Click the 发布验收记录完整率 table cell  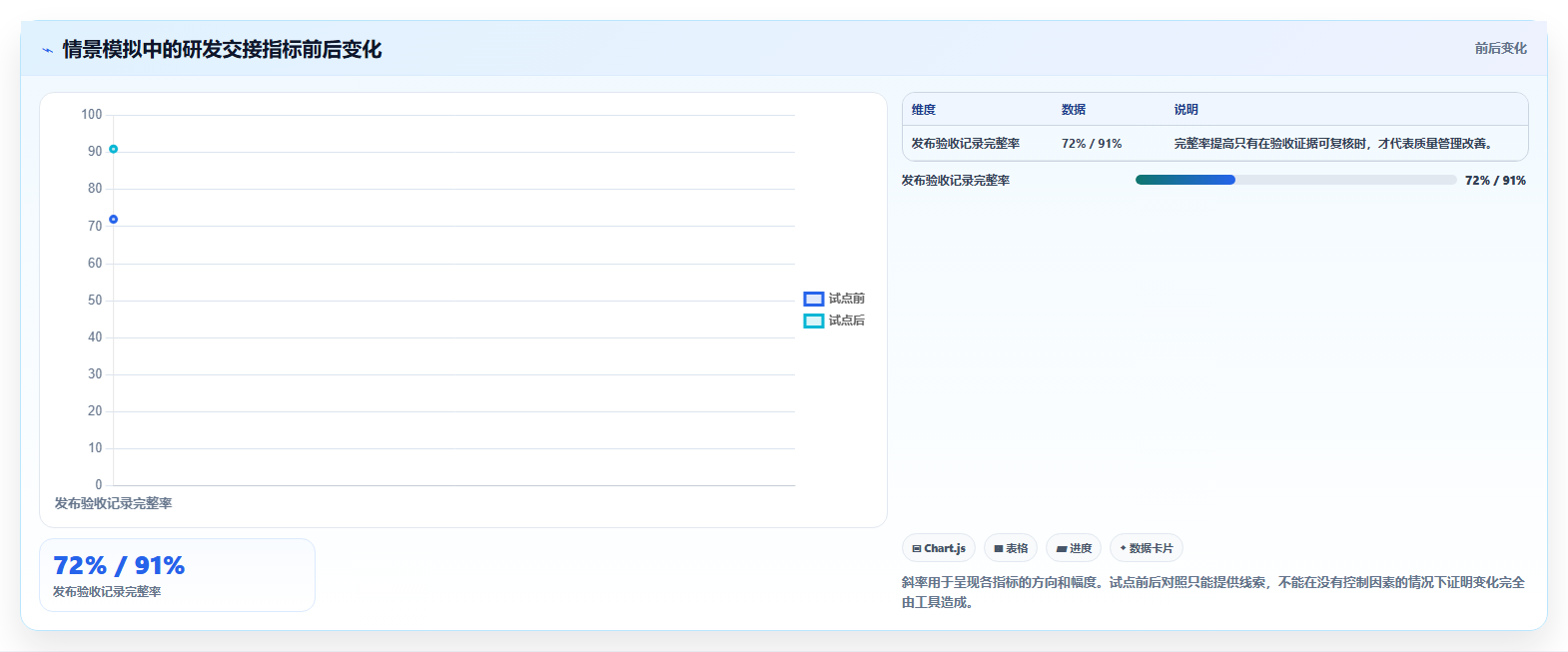click(966, 144)
